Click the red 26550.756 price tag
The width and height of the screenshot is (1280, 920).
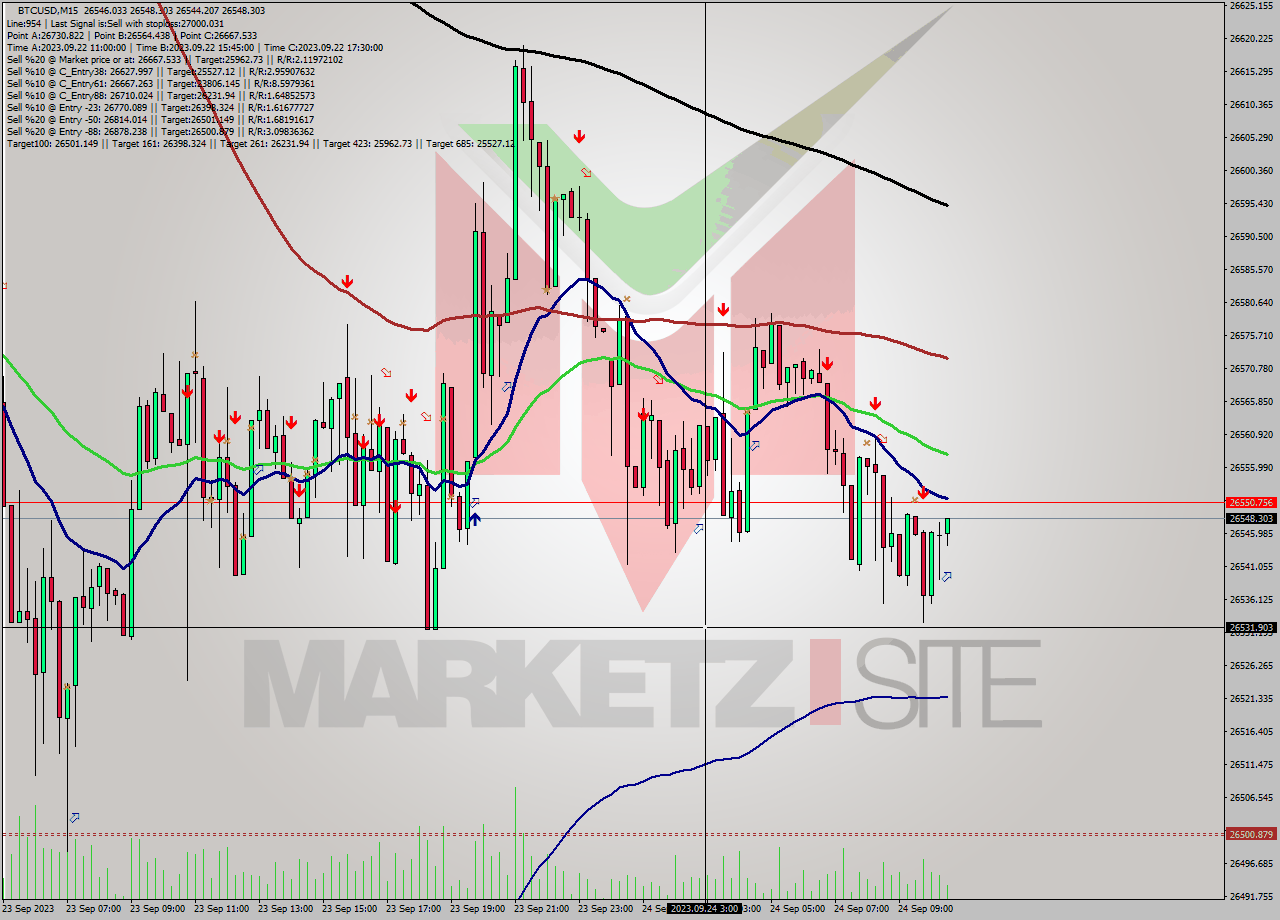[x=1251, y=502]
